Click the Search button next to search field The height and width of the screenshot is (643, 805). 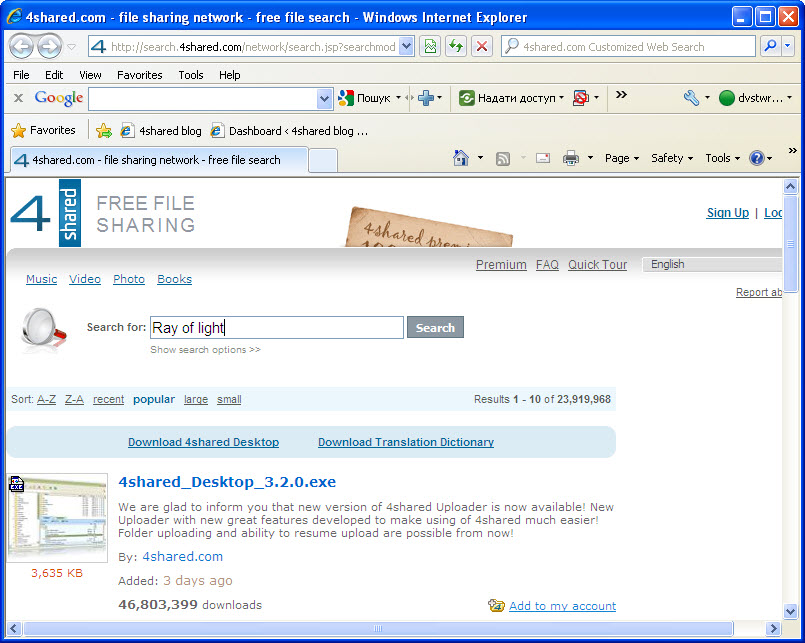435,328
